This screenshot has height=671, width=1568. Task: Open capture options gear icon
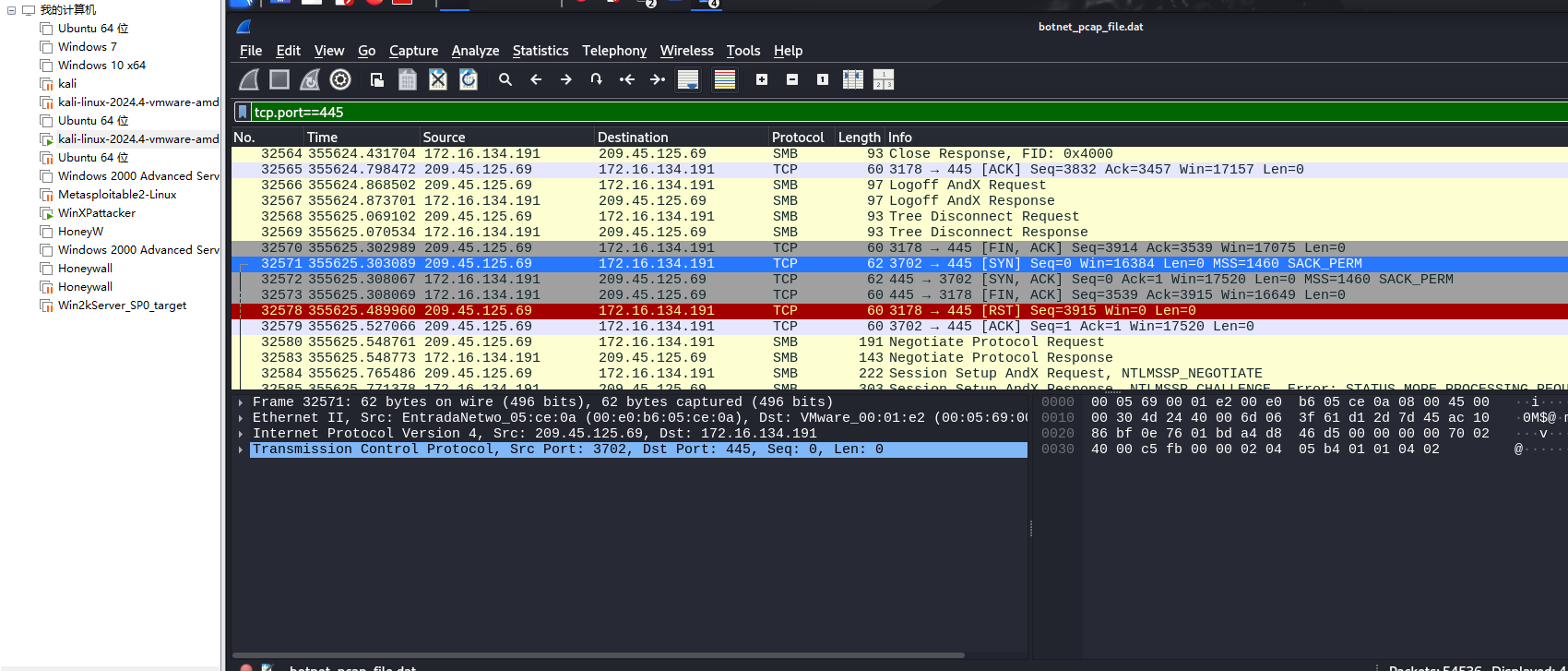[340, 80]
